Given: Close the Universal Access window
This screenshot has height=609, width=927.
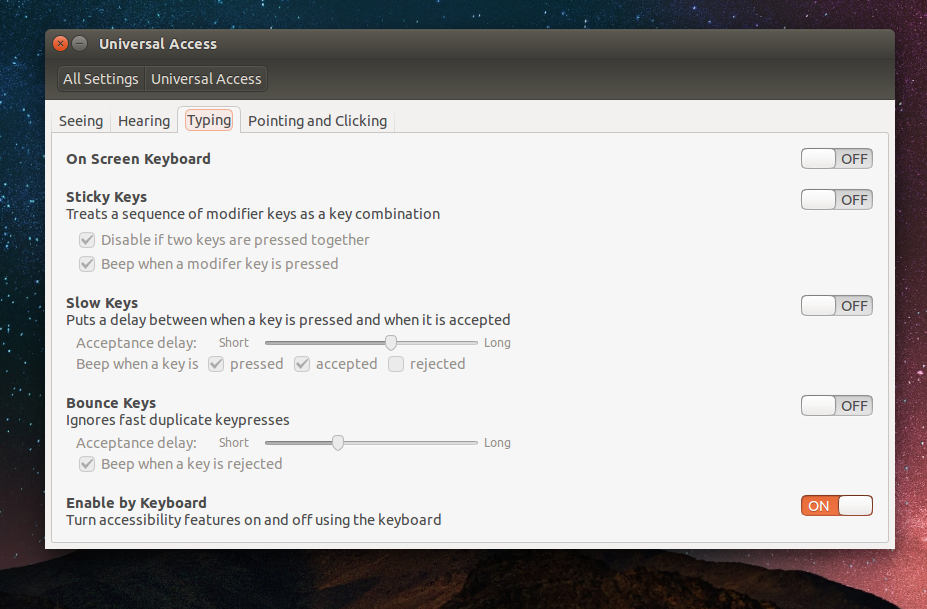Looking at the screenshot, I should 60,44.
